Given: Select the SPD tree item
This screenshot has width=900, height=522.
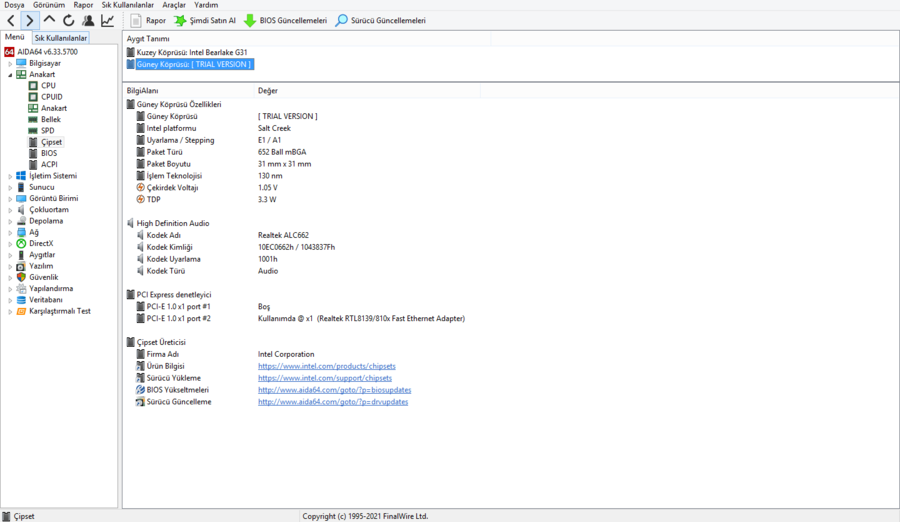Looking at the screenshot, I should click(48, 131).
